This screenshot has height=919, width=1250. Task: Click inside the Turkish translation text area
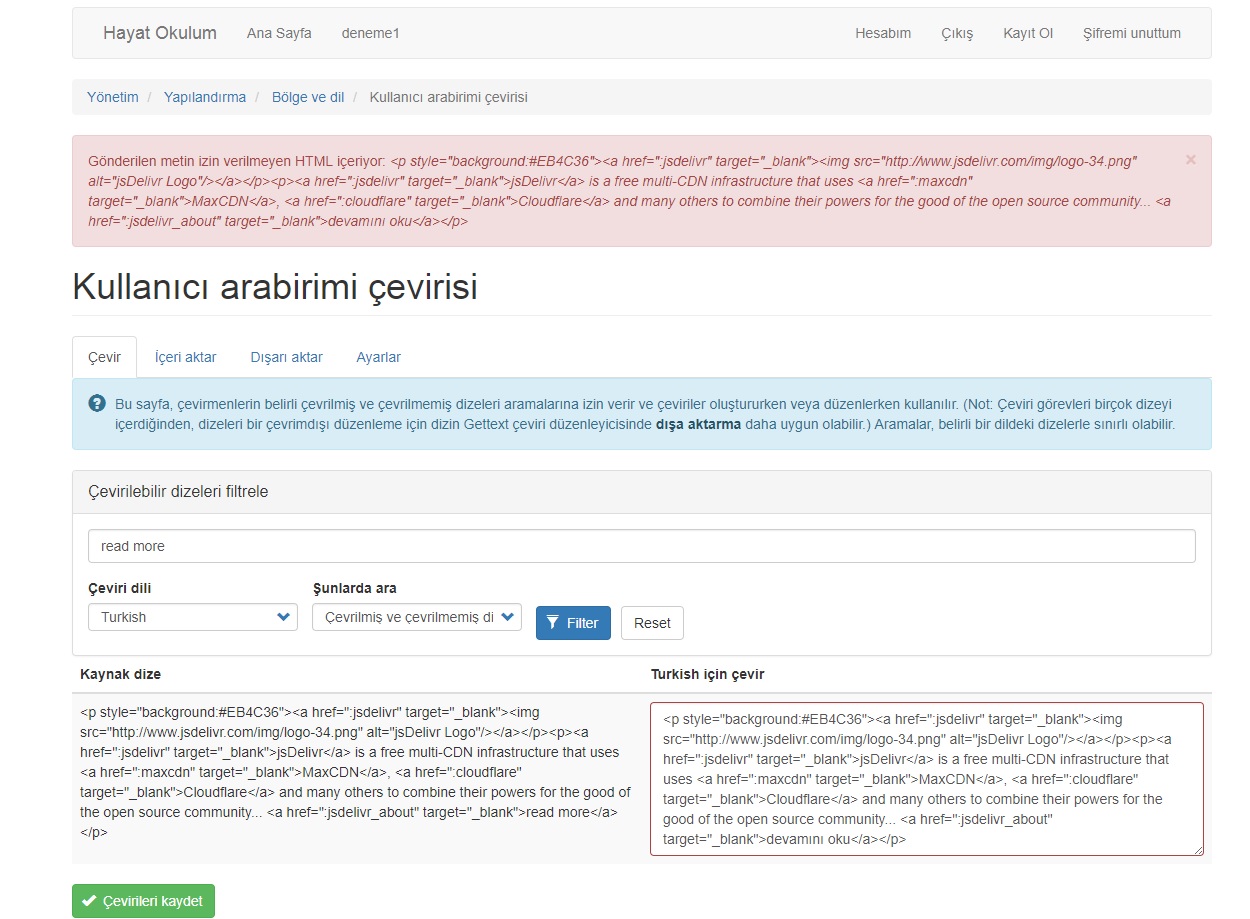pos(926,779)
